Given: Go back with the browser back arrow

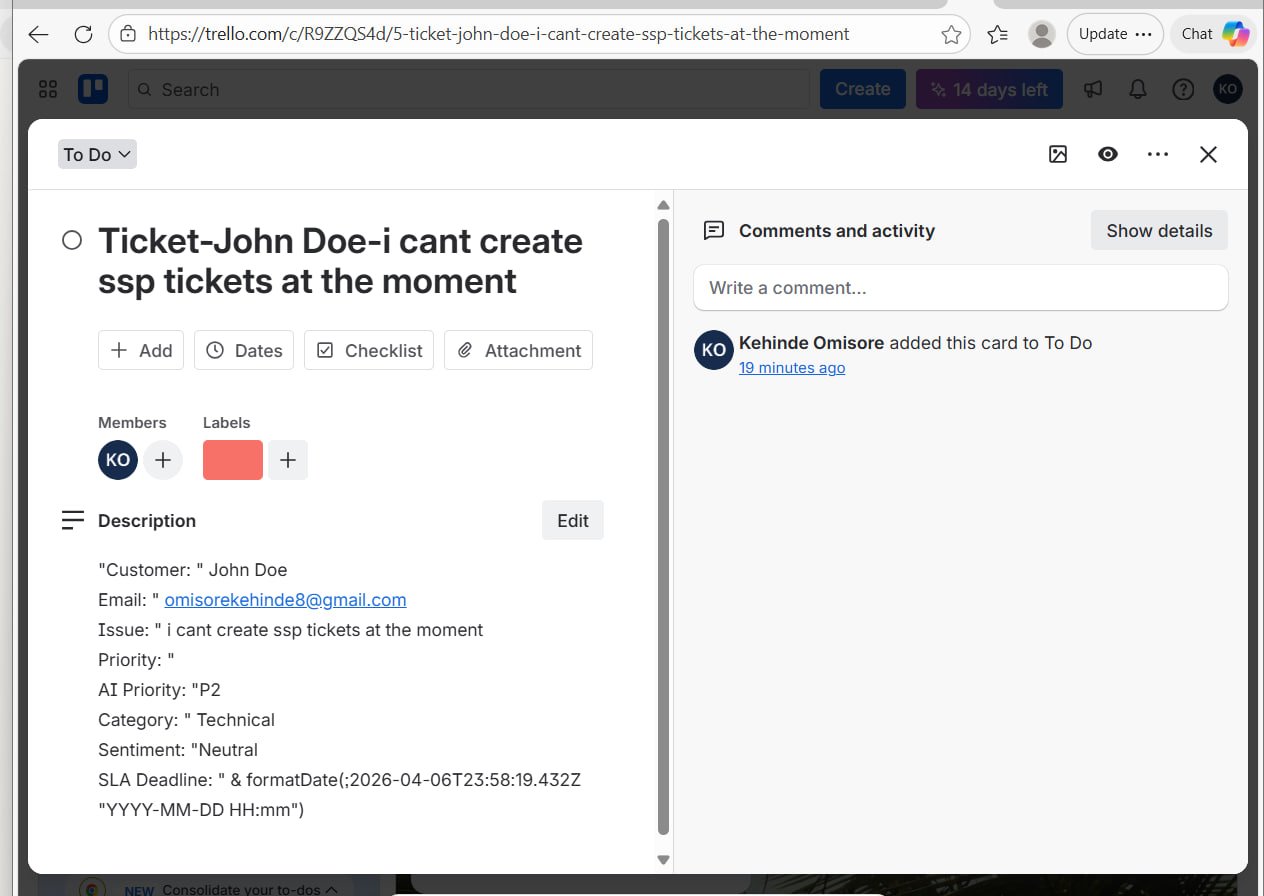Looking at the screenshot, I should (38, 34).
